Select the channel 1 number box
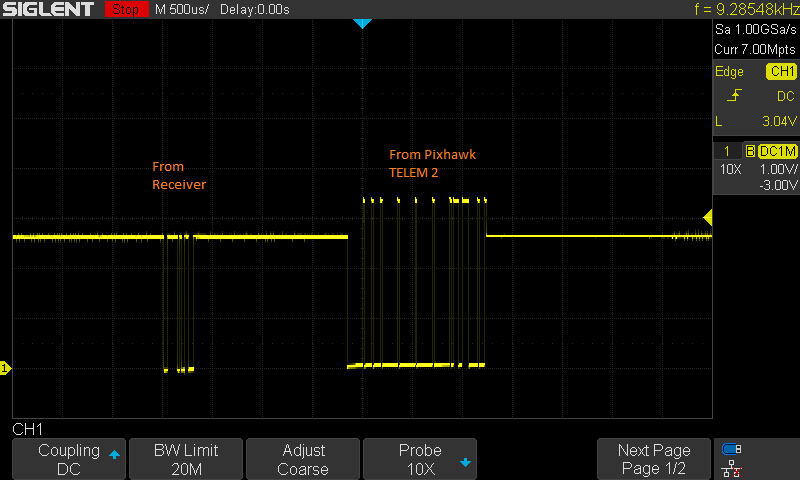This screenshot has width=800, height=480. 728,151
